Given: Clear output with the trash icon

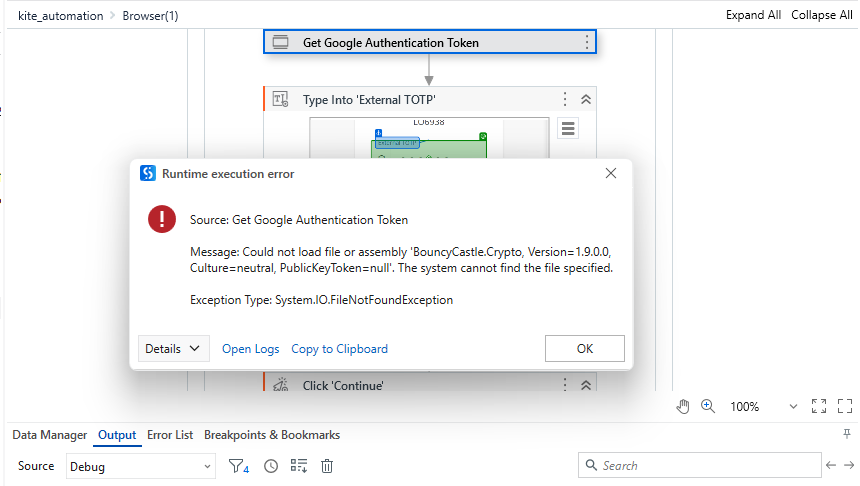Looking at the screenshot, I should (x=326, y=466).
